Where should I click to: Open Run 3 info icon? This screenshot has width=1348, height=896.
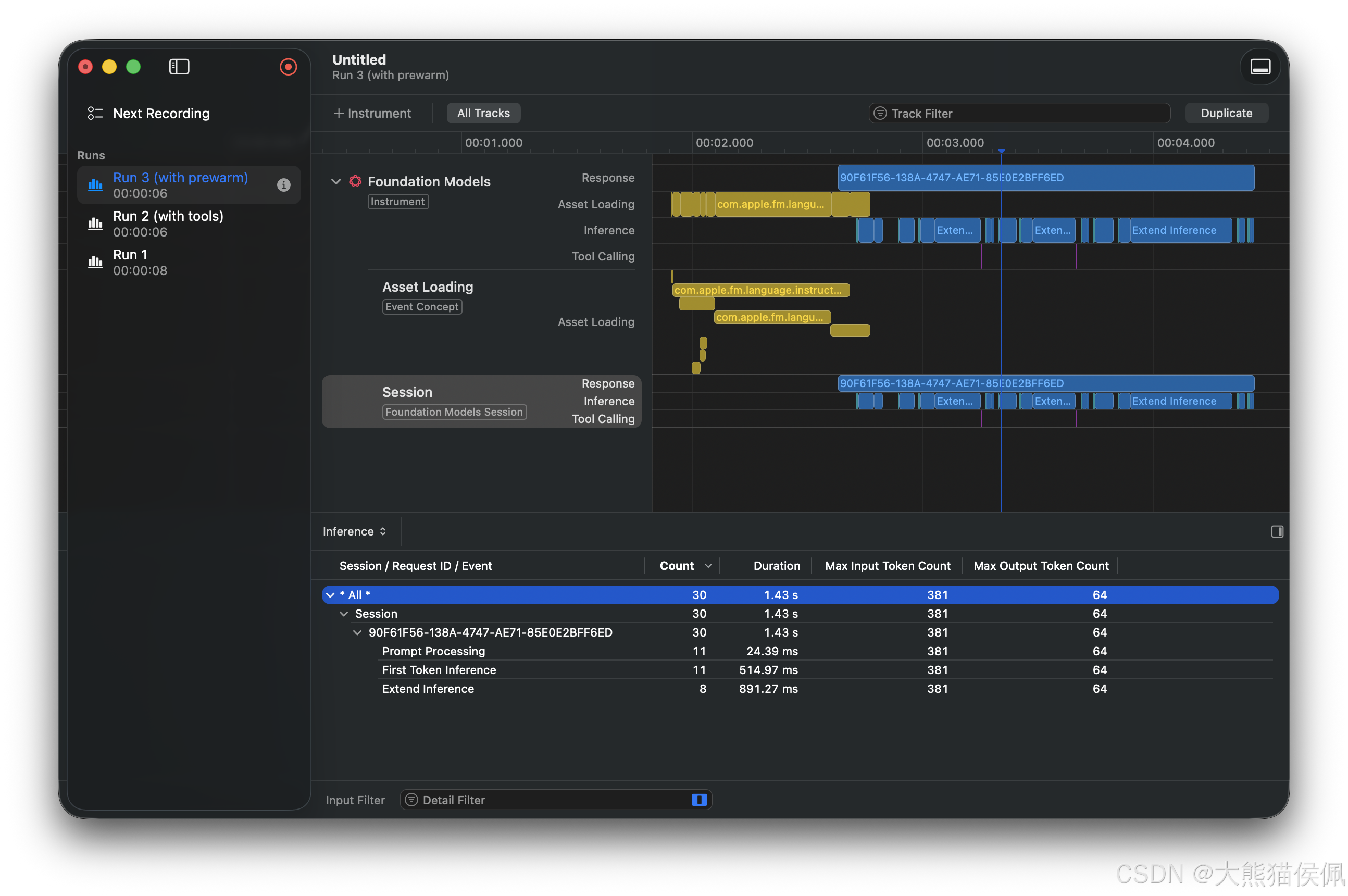coord(283,184)
